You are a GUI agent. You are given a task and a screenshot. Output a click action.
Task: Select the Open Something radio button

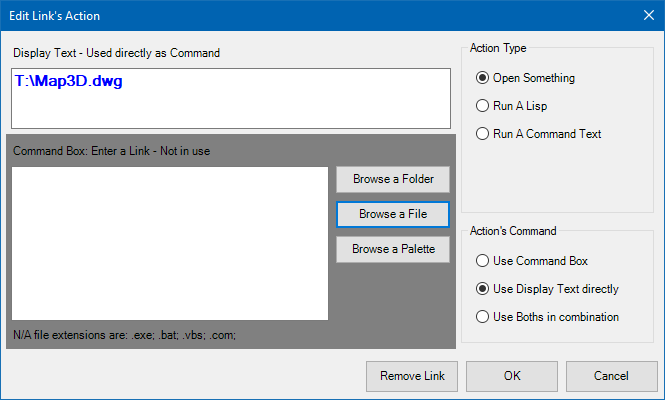[x=483, y=78]
